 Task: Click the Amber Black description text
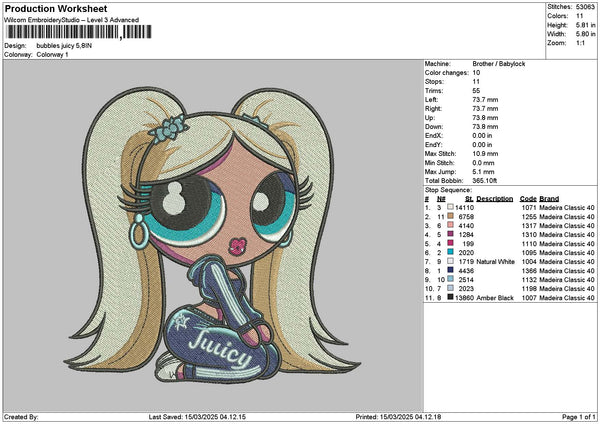point(495,297)
